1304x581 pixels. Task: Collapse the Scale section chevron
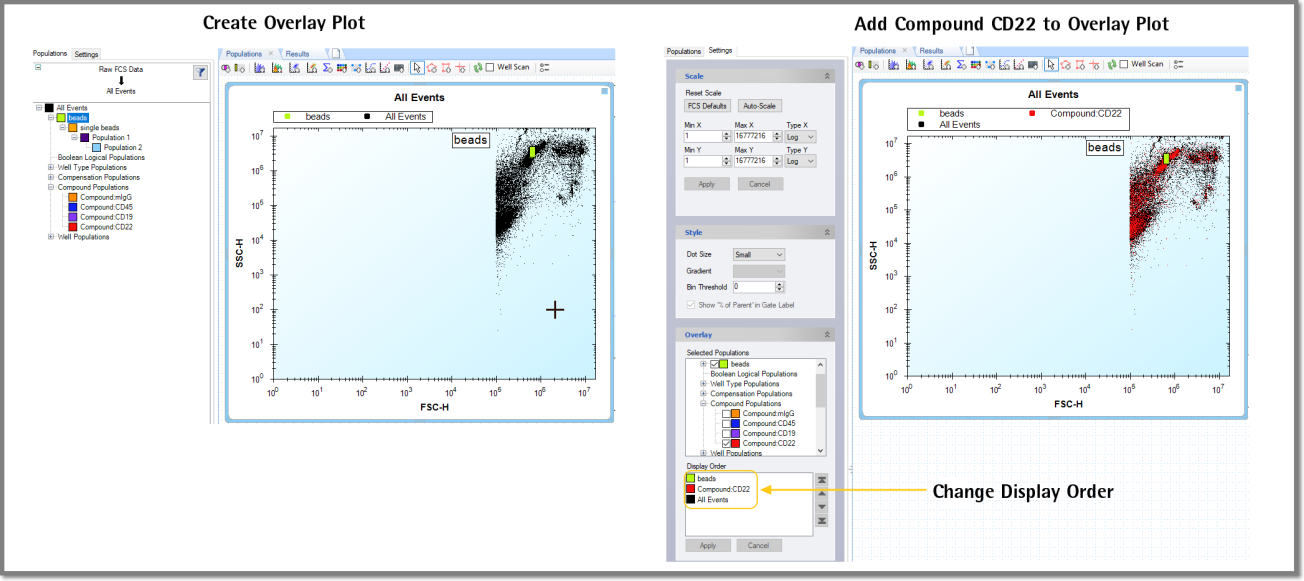[827, 76]
